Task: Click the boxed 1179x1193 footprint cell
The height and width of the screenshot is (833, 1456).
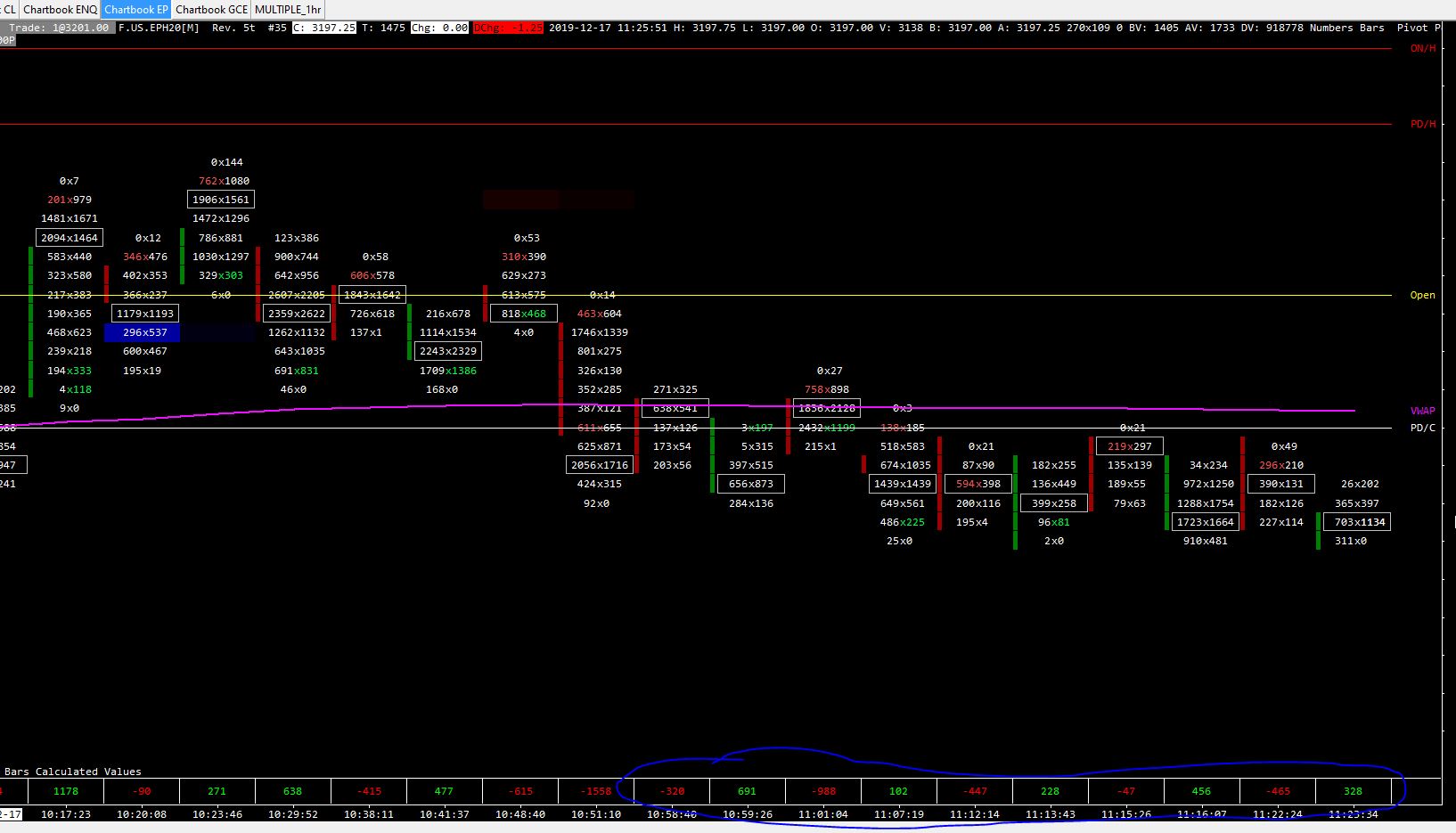Action: [x=145, y=314]
